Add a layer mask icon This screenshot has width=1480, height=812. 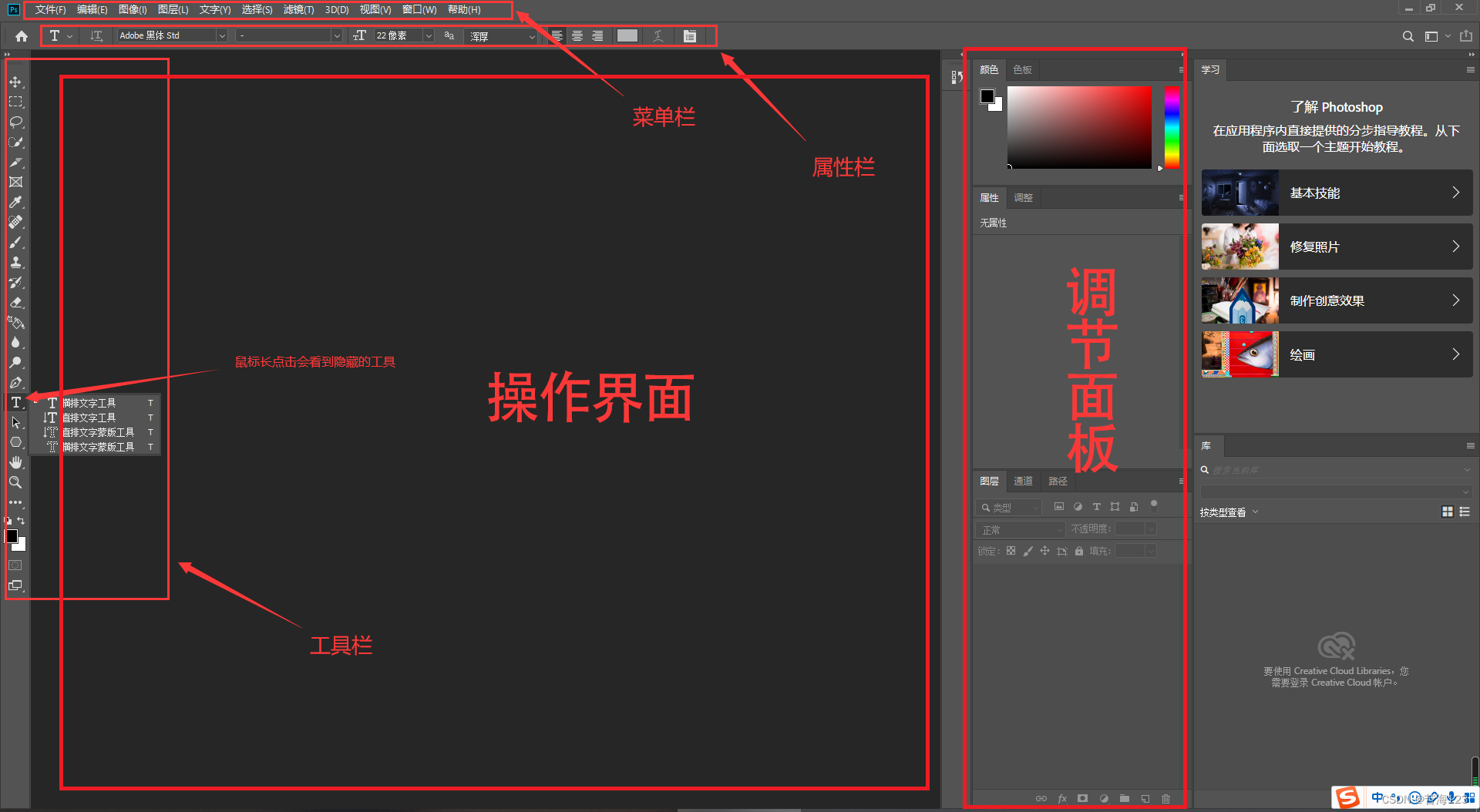[1083, 799]
